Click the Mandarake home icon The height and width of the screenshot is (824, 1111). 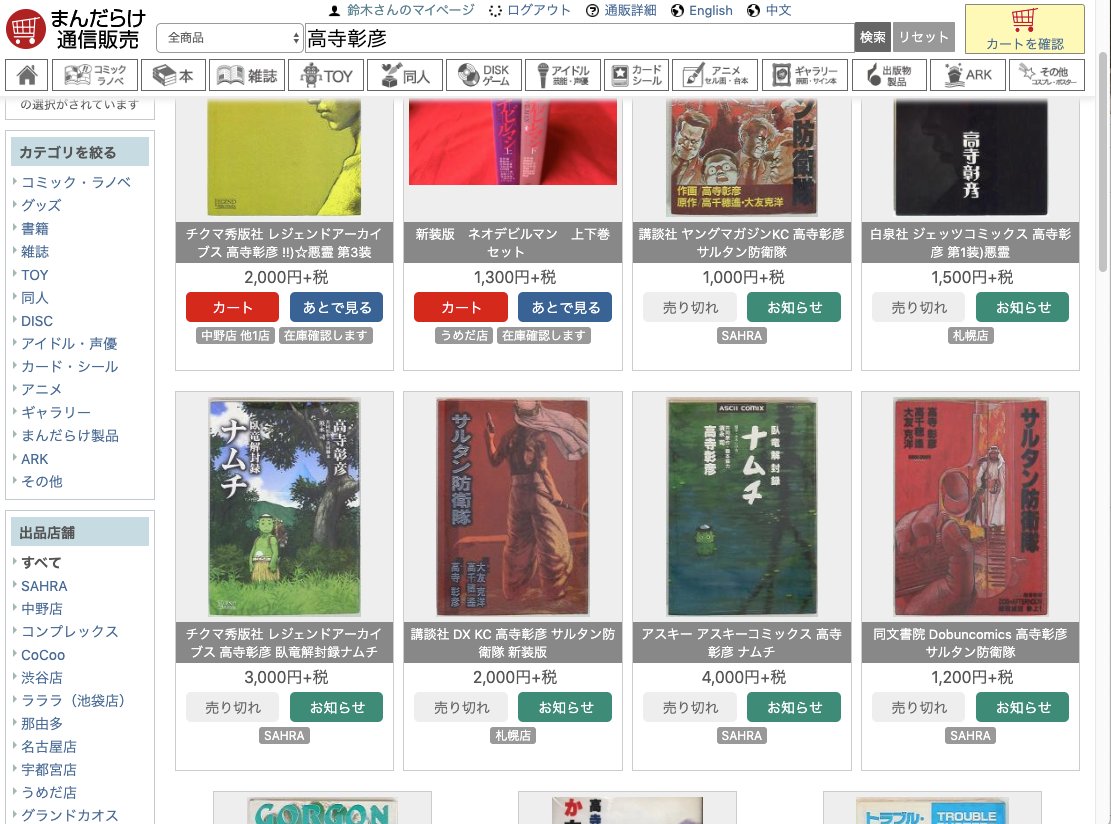coord(26,74)
